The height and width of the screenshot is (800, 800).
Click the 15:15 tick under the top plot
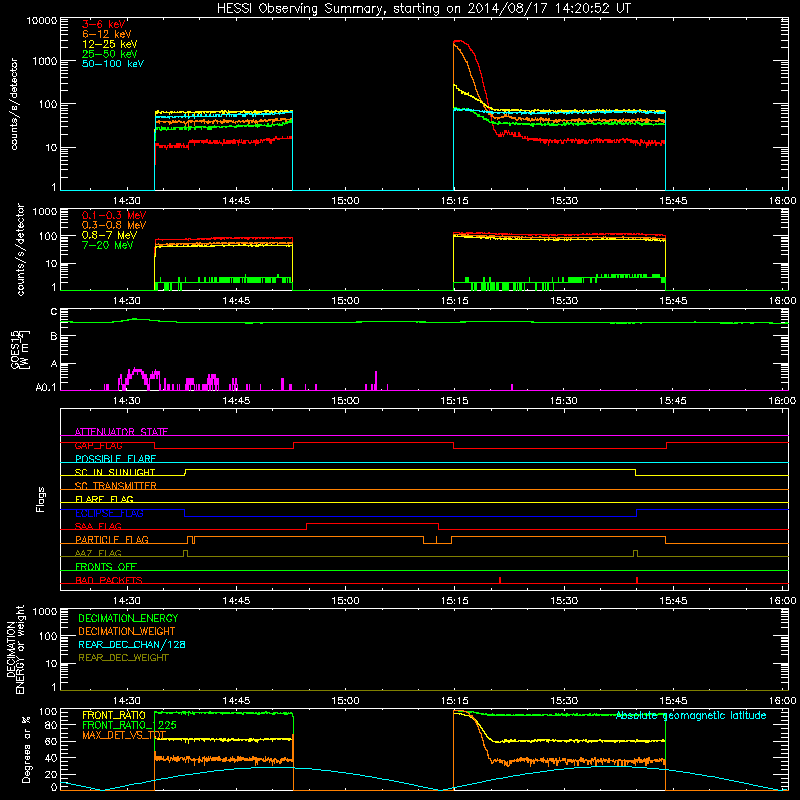click(454, 201)
